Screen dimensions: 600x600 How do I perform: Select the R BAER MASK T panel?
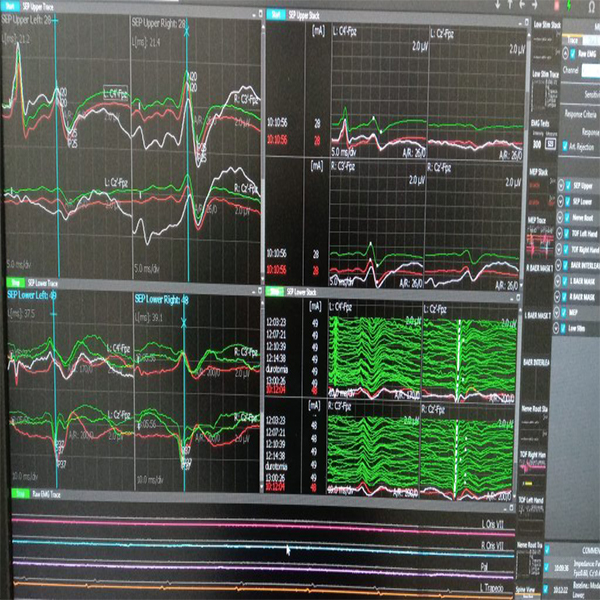tap(540, 268)
